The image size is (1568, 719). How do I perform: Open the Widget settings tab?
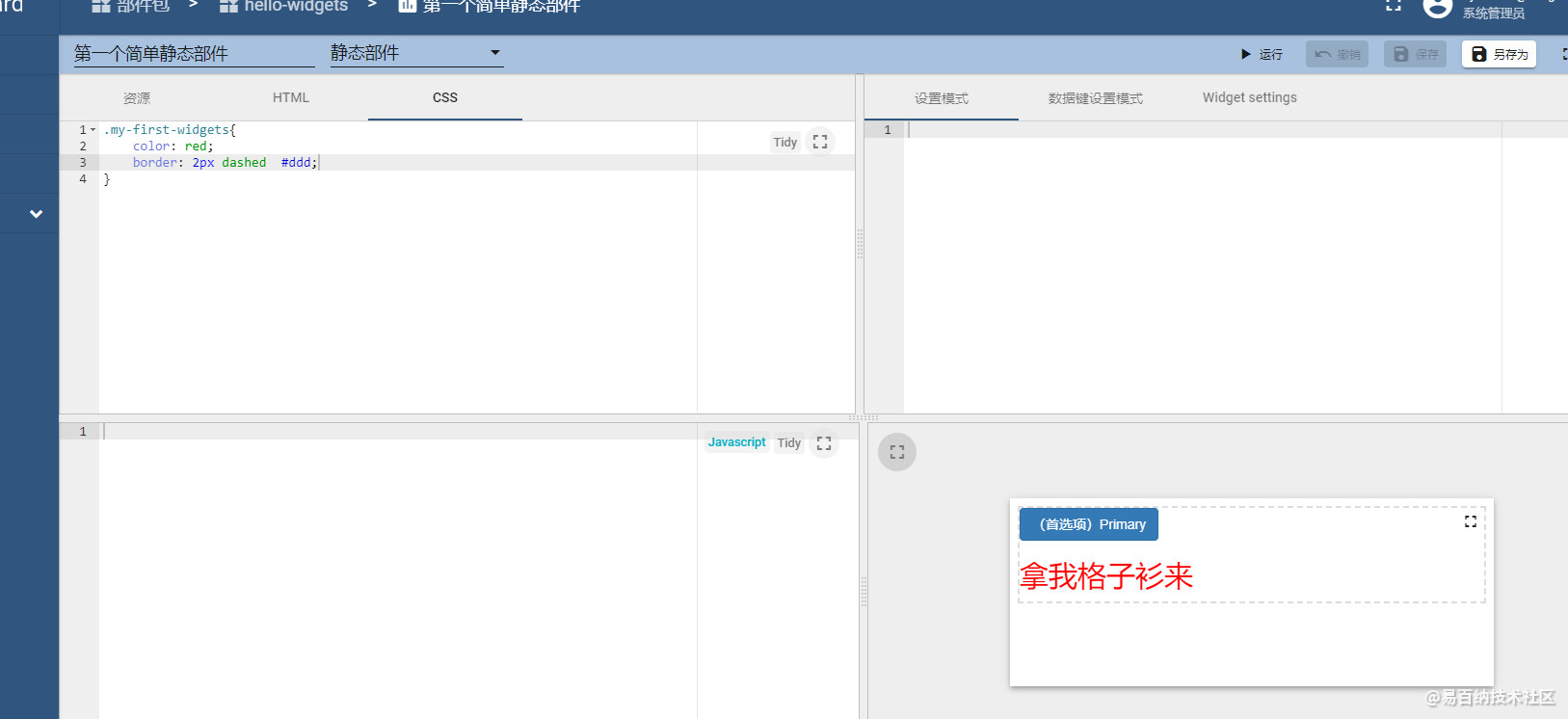1250,98
